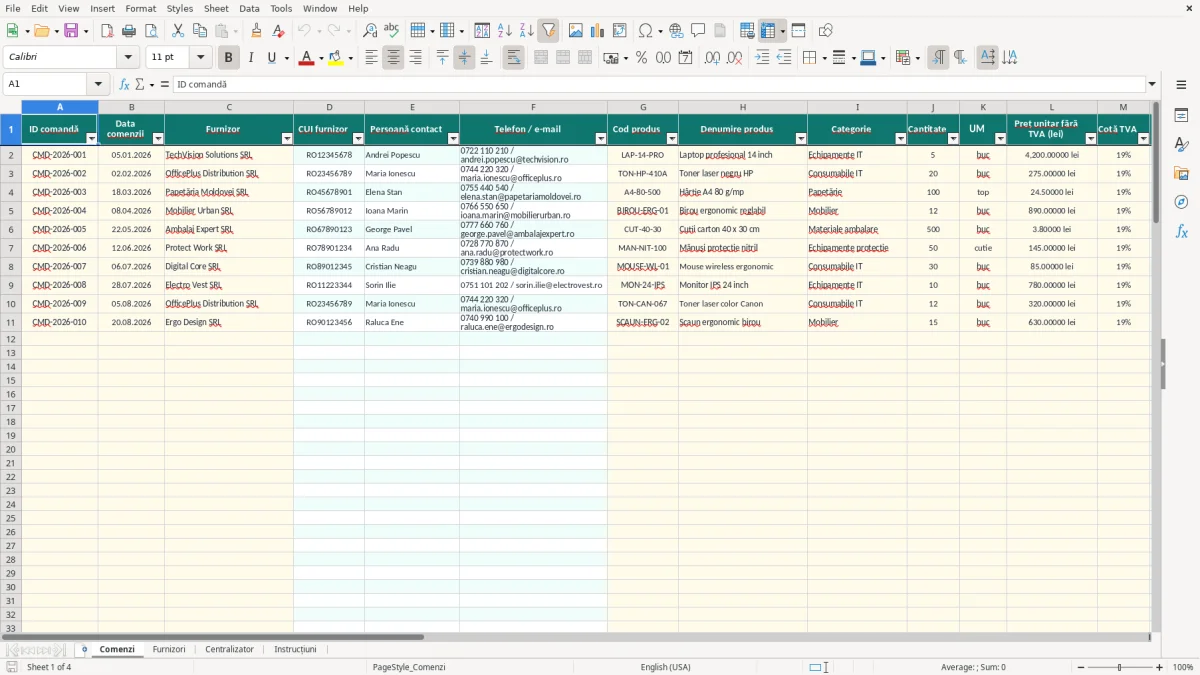The width and height of the screenshot is (1200, 675).
Task: Toggle Italic formatting
Action: (250, 58)
